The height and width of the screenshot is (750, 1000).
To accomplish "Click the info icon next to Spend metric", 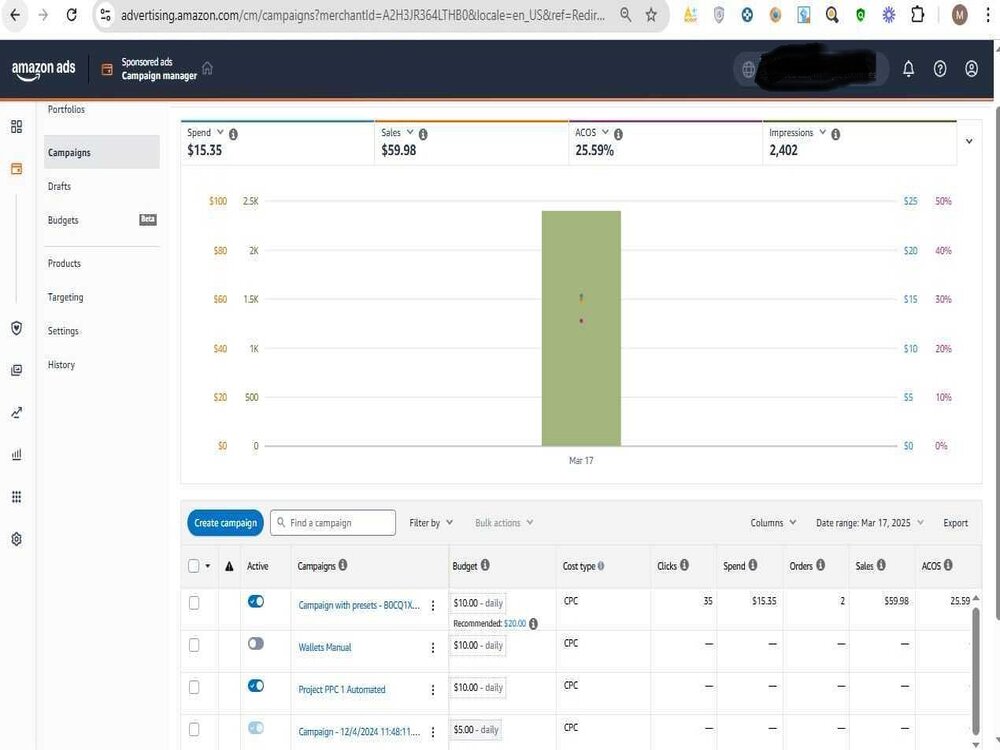I will (233, 134).
